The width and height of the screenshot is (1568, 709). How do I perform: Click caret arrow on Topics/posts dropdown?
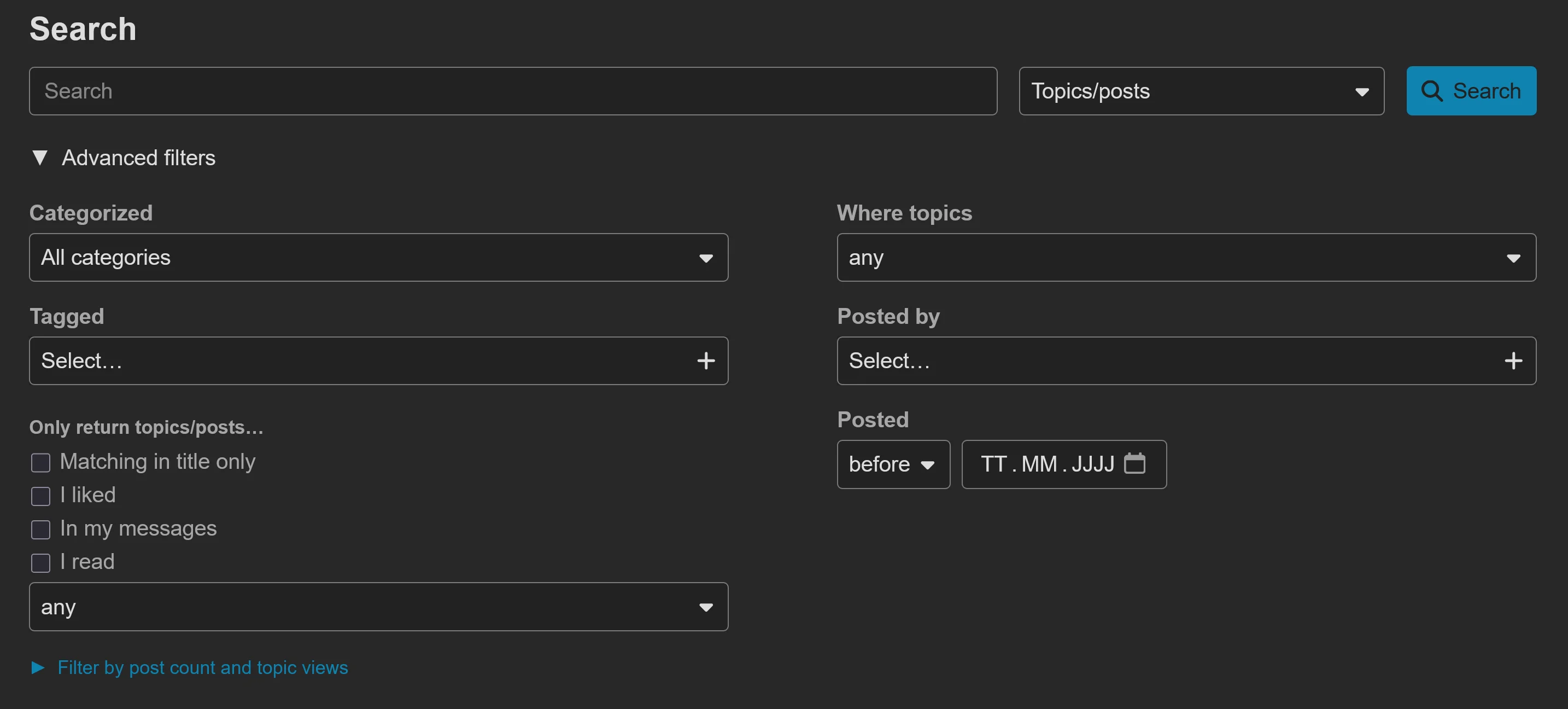(1362, 91)
